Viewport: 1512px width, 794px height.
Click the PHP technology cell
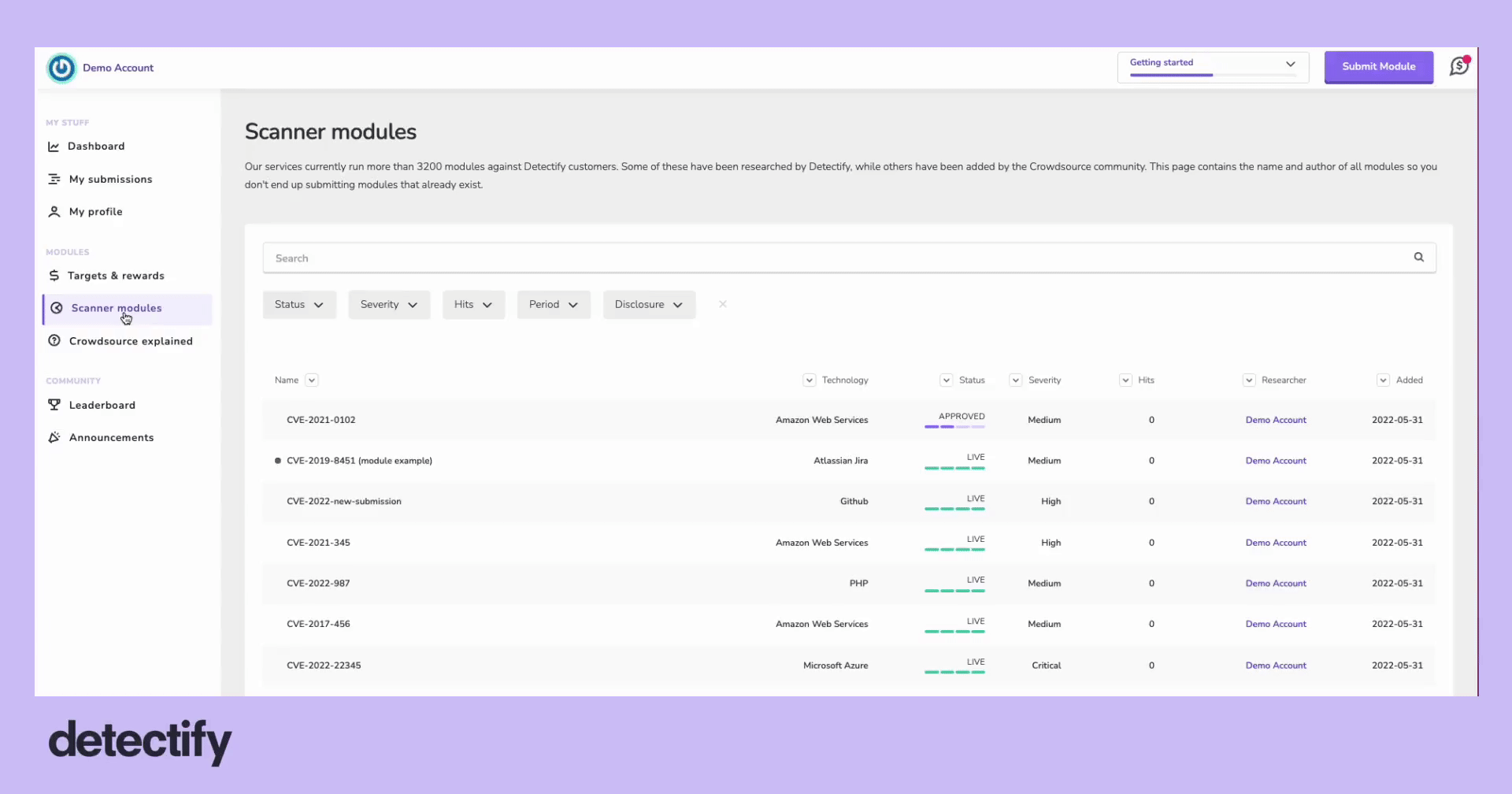(x=858, y=584)
